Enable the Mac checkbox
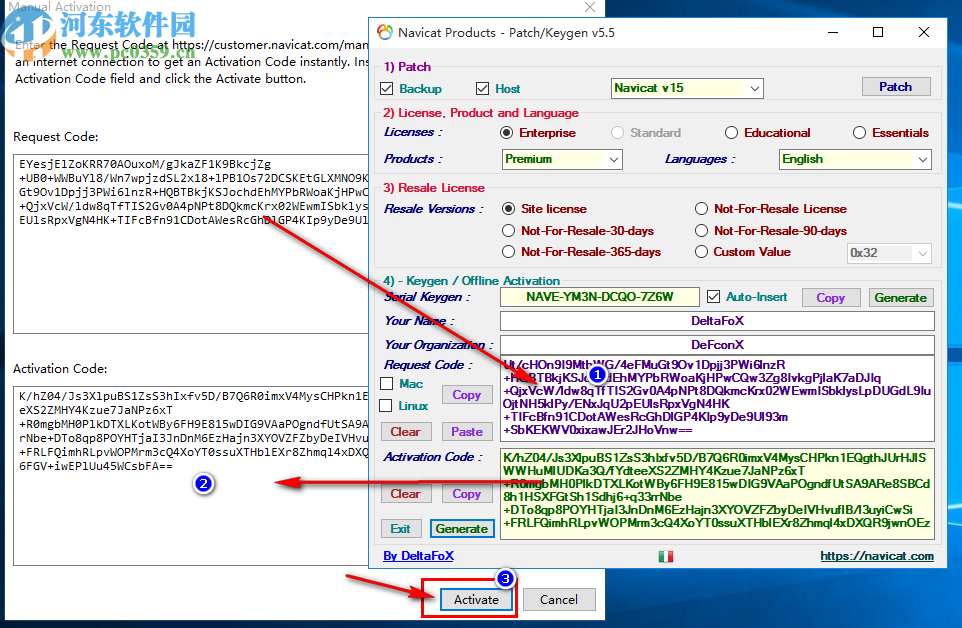This screenshot has width=962, height=628. click(387, 384)
